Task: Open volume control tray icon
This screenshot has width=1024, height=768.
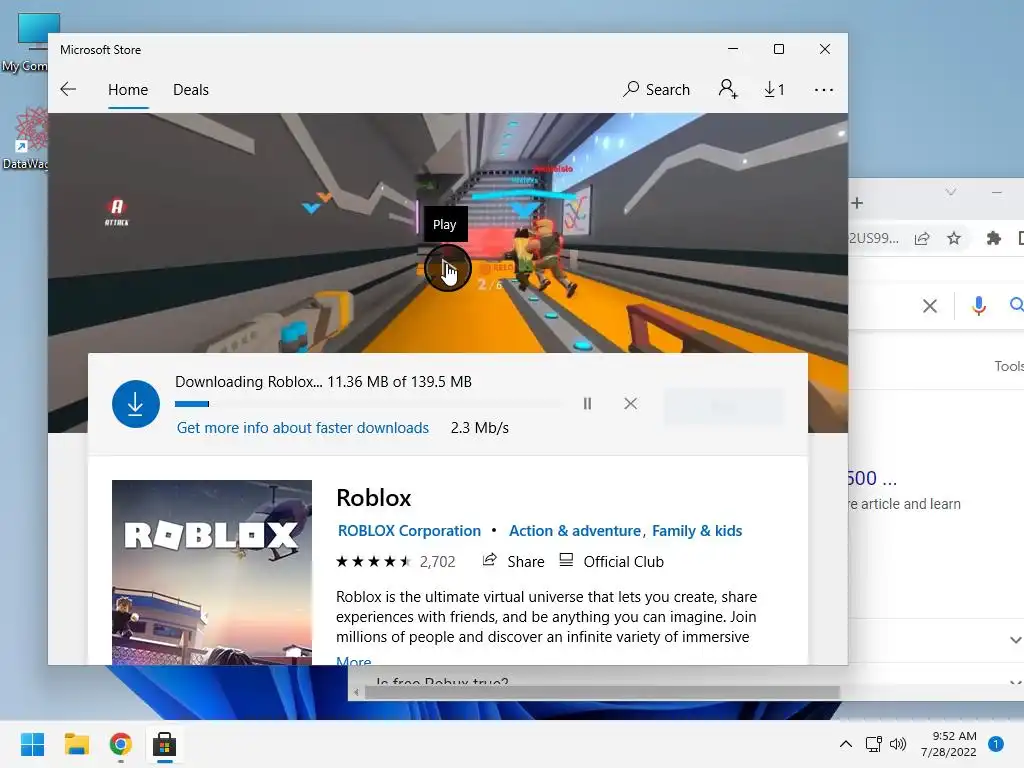Action: click(x=898, y=744)
